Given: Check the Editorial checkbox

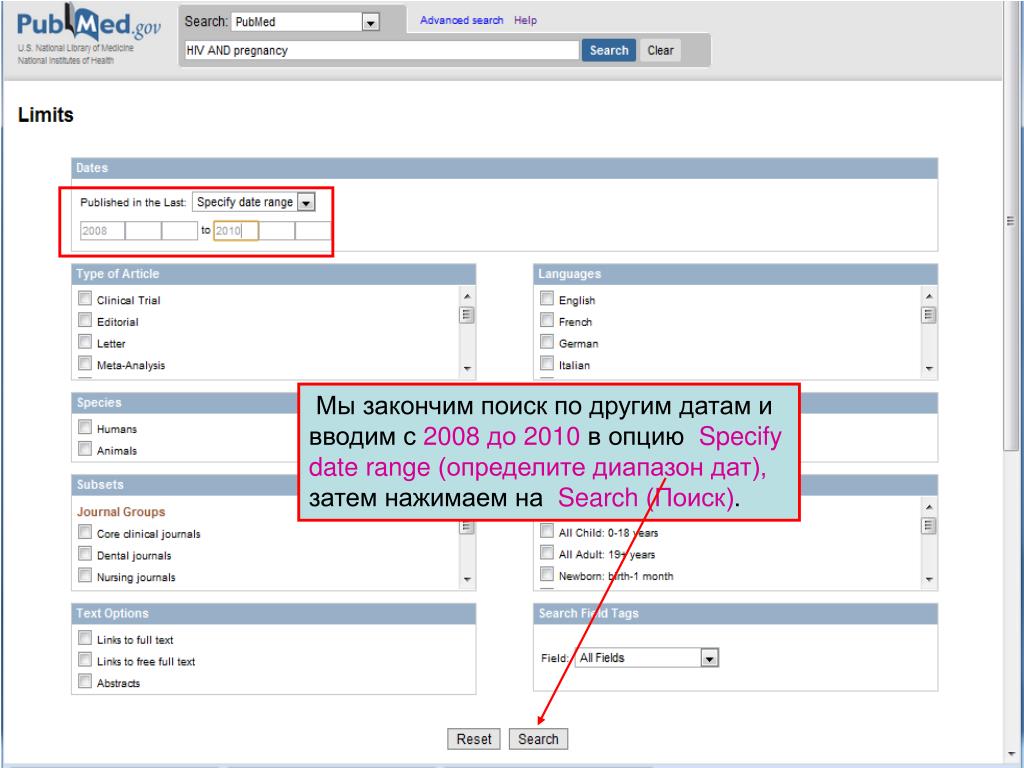Looking at the screenshot, I should click(x=85, y=320).
